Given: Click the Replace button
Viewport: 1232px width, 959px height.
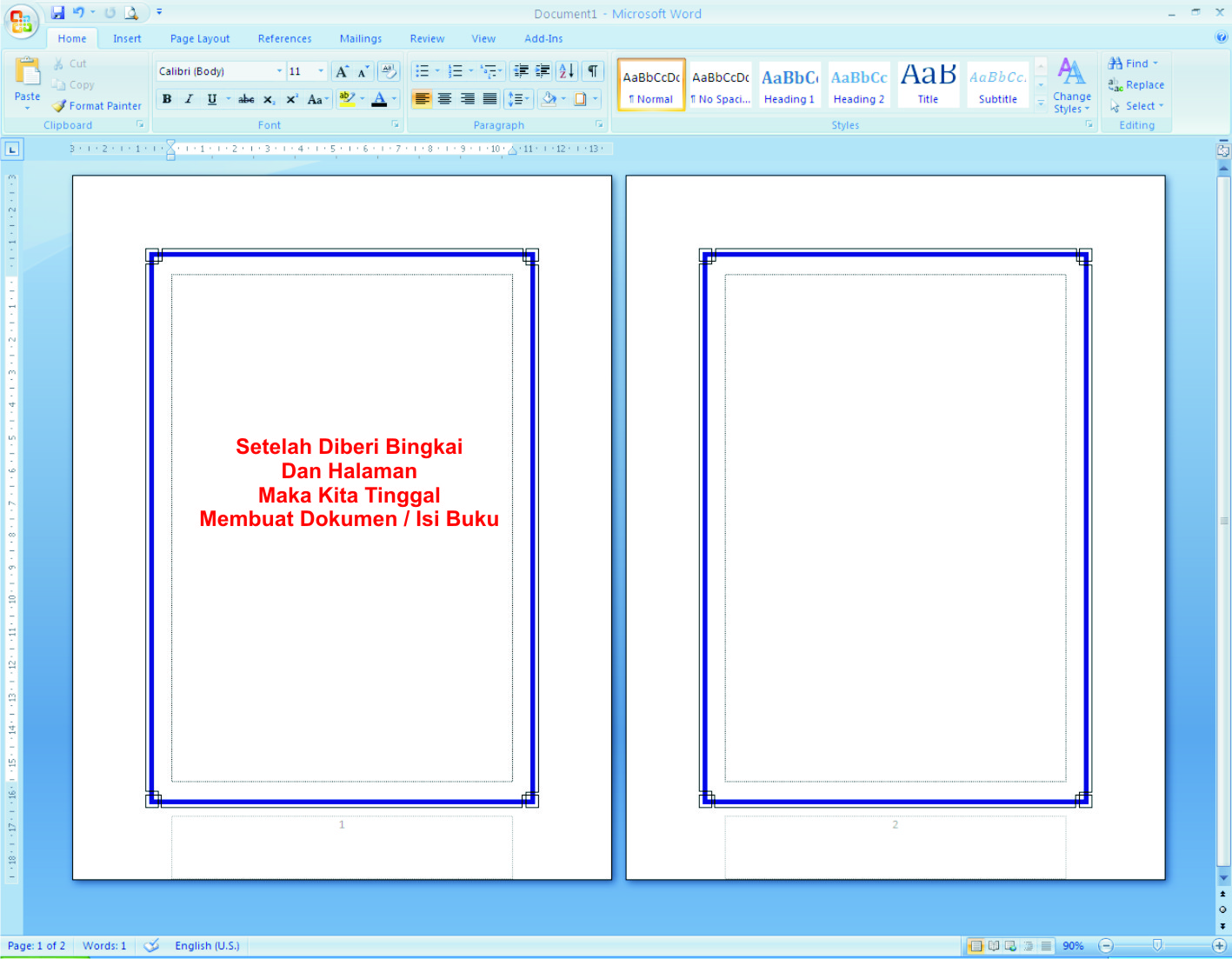Looking at the screenshot, I should tap(1136, 85).
